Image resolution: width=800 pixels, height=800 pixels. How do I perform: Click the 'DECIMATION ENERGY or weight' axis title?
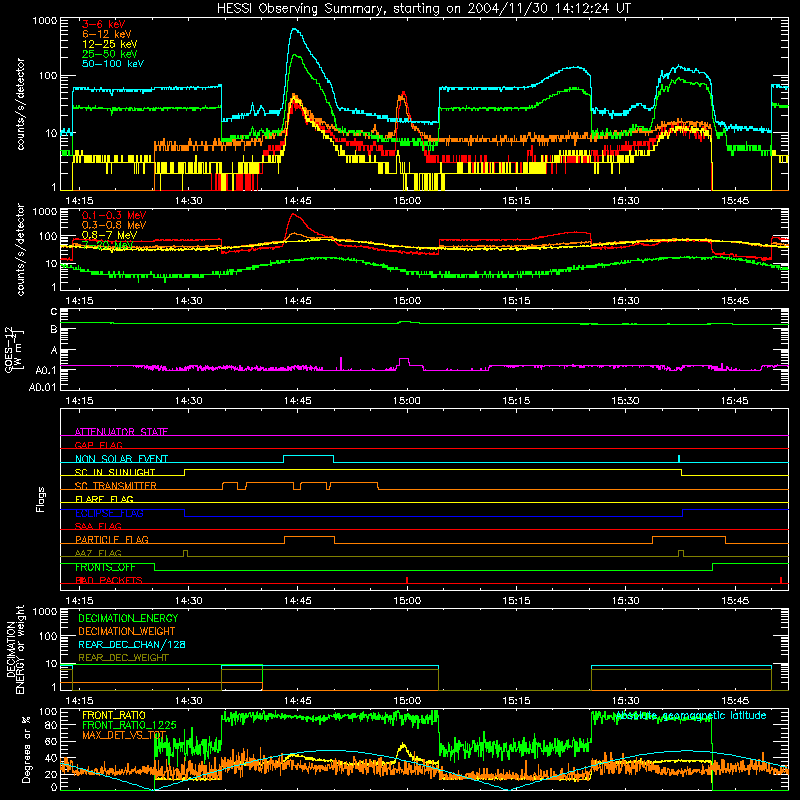tap(15, 649)
